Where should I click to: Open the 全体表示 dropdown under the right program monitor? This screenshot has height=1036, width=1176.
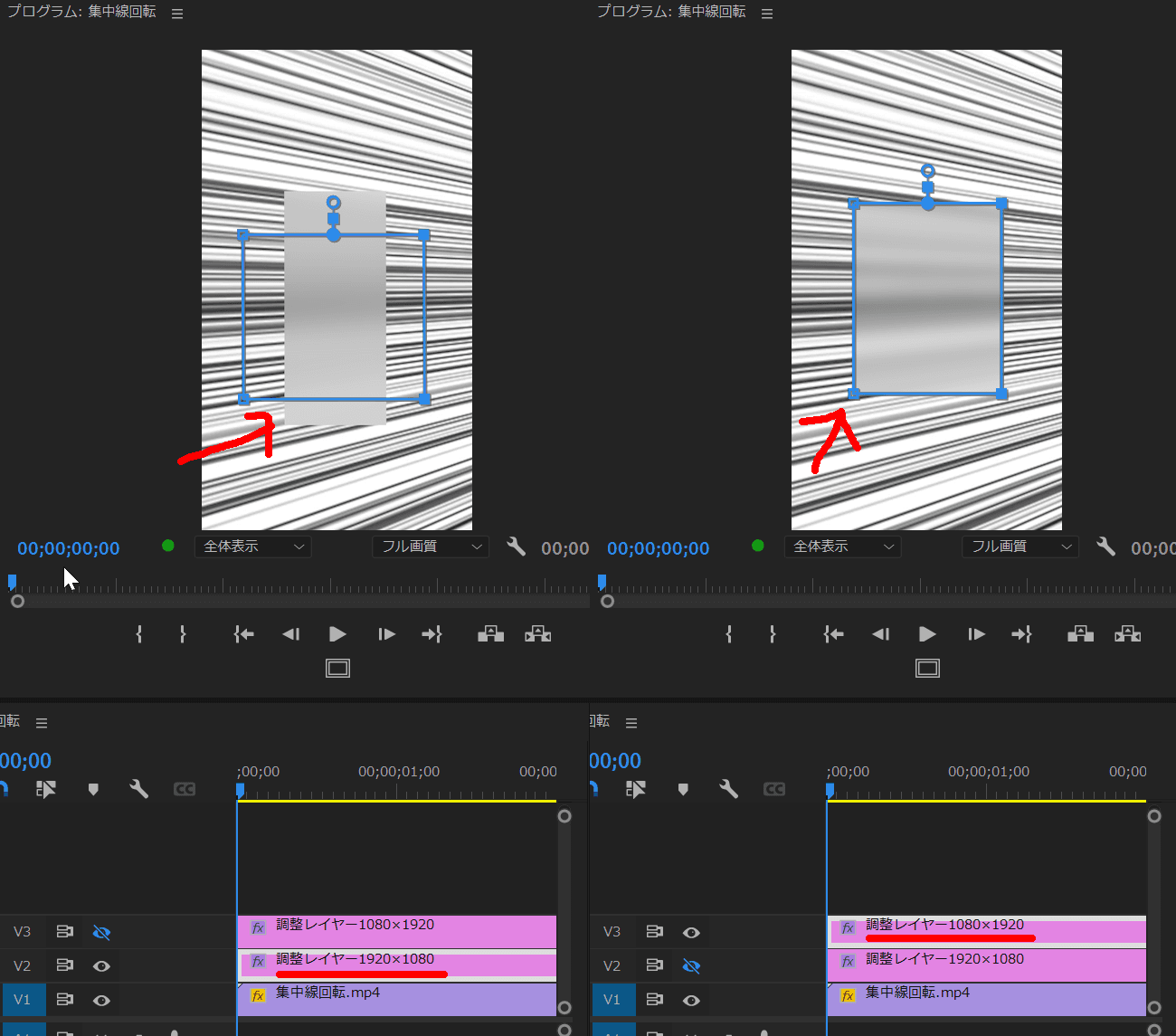[842, 547]
